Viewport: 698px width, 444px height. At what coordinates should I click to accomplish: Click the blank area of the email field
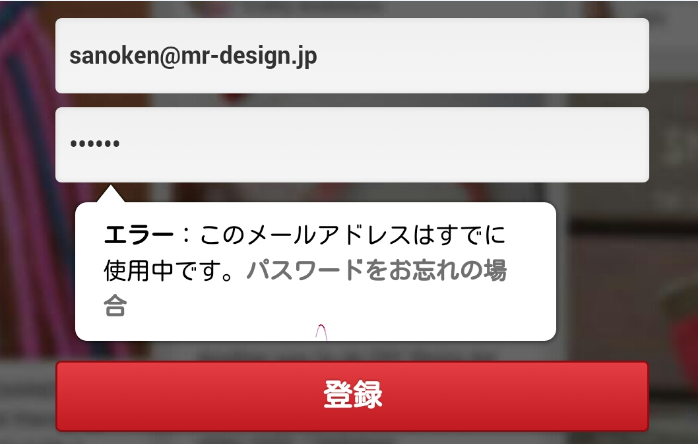pos(483,56)
